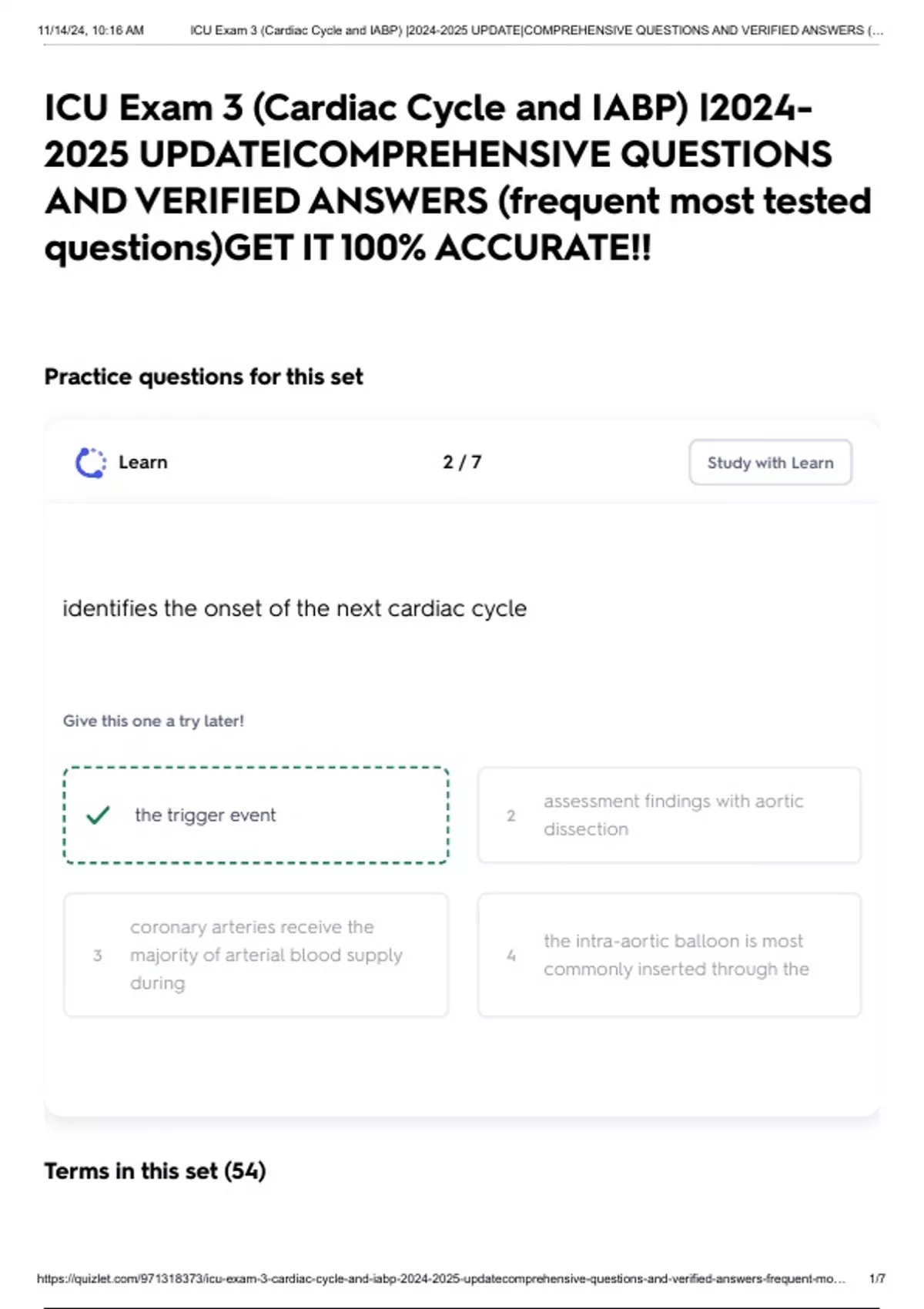Click the 2 / 7 question progress counter
This screenshot has width=924, height=1309.
point(462,462)
